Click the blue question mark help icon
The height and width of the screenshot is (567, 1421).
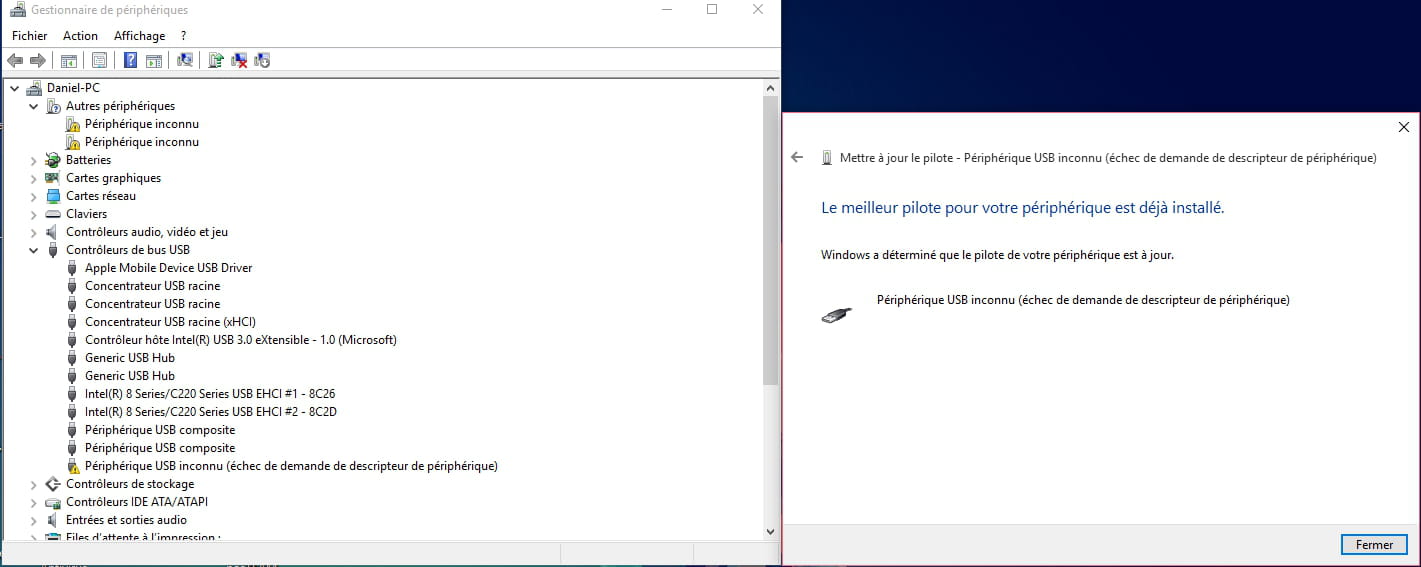pos(130,60)
